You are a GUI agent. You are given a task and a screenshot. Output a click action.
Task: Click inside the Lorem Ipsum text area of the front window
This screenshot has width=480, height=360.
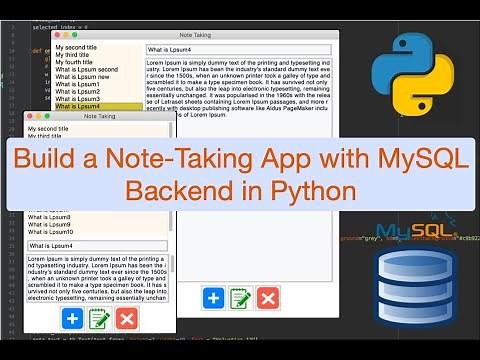pyautogui.click(x=98, y=278)
